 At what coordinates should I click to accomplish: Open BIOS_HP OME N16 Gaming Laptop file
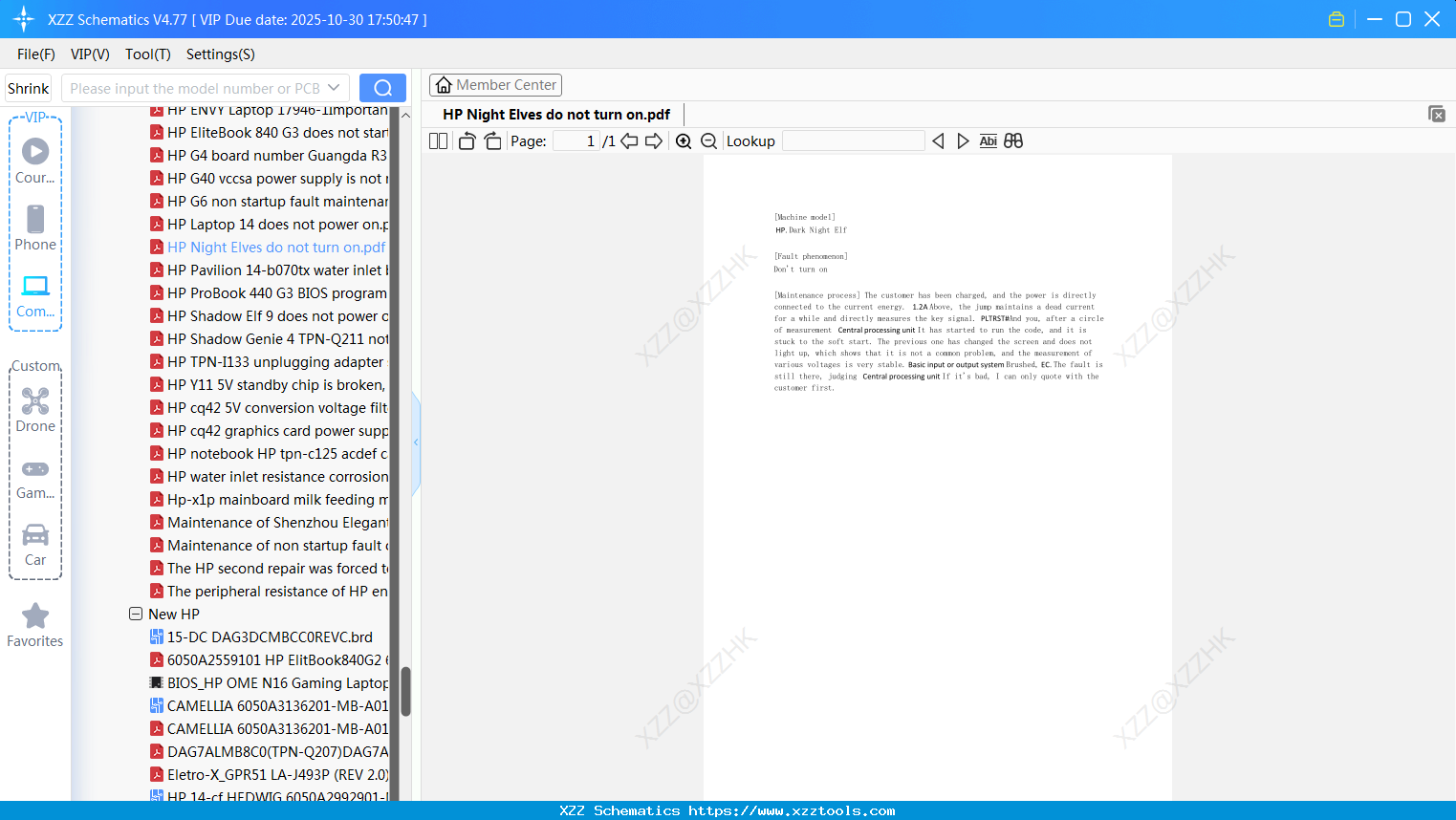270,683
